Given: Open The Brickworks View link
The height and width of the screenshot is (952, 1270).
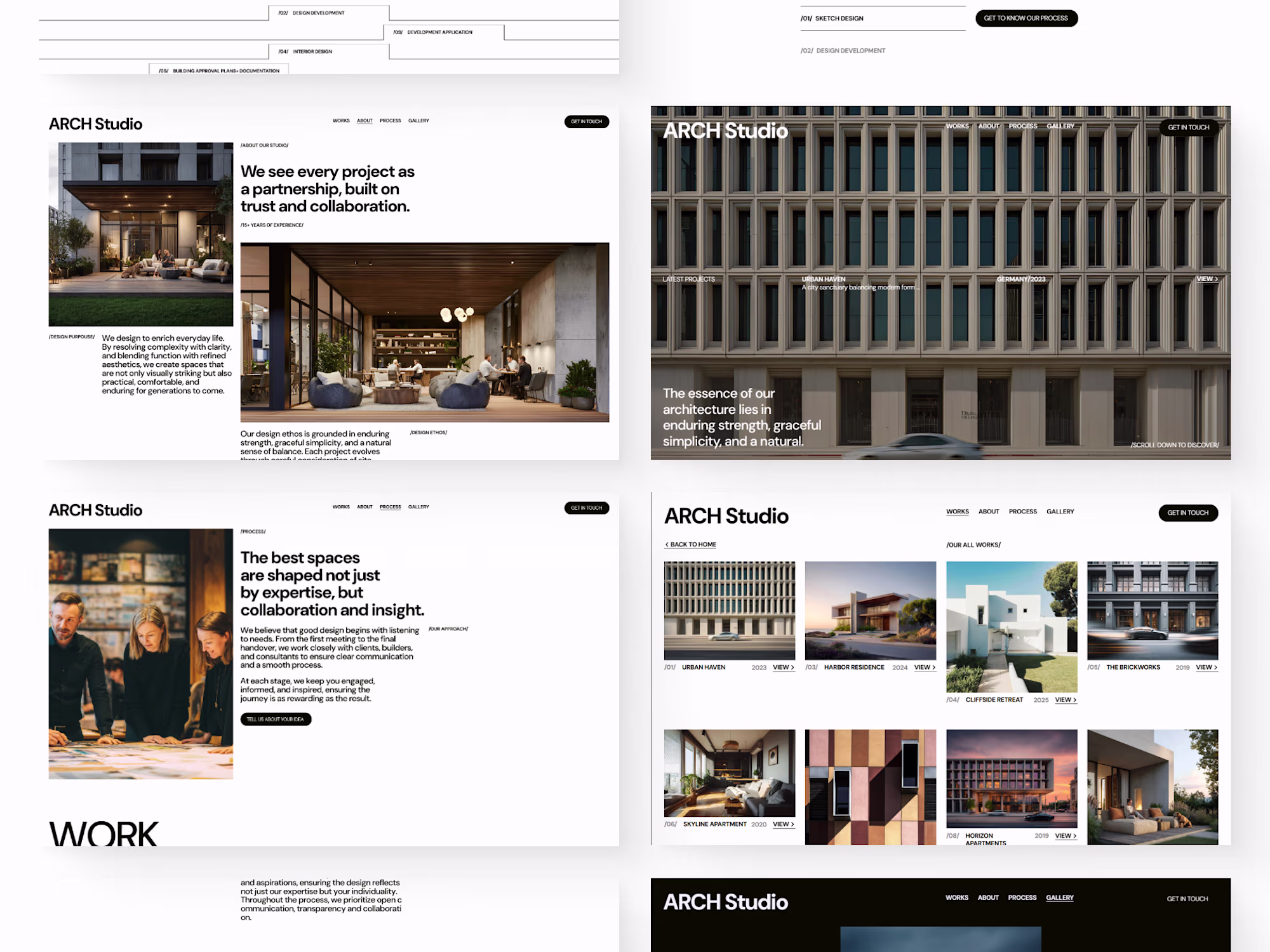Looking at the screenshot, I should tap(1206, 668).
